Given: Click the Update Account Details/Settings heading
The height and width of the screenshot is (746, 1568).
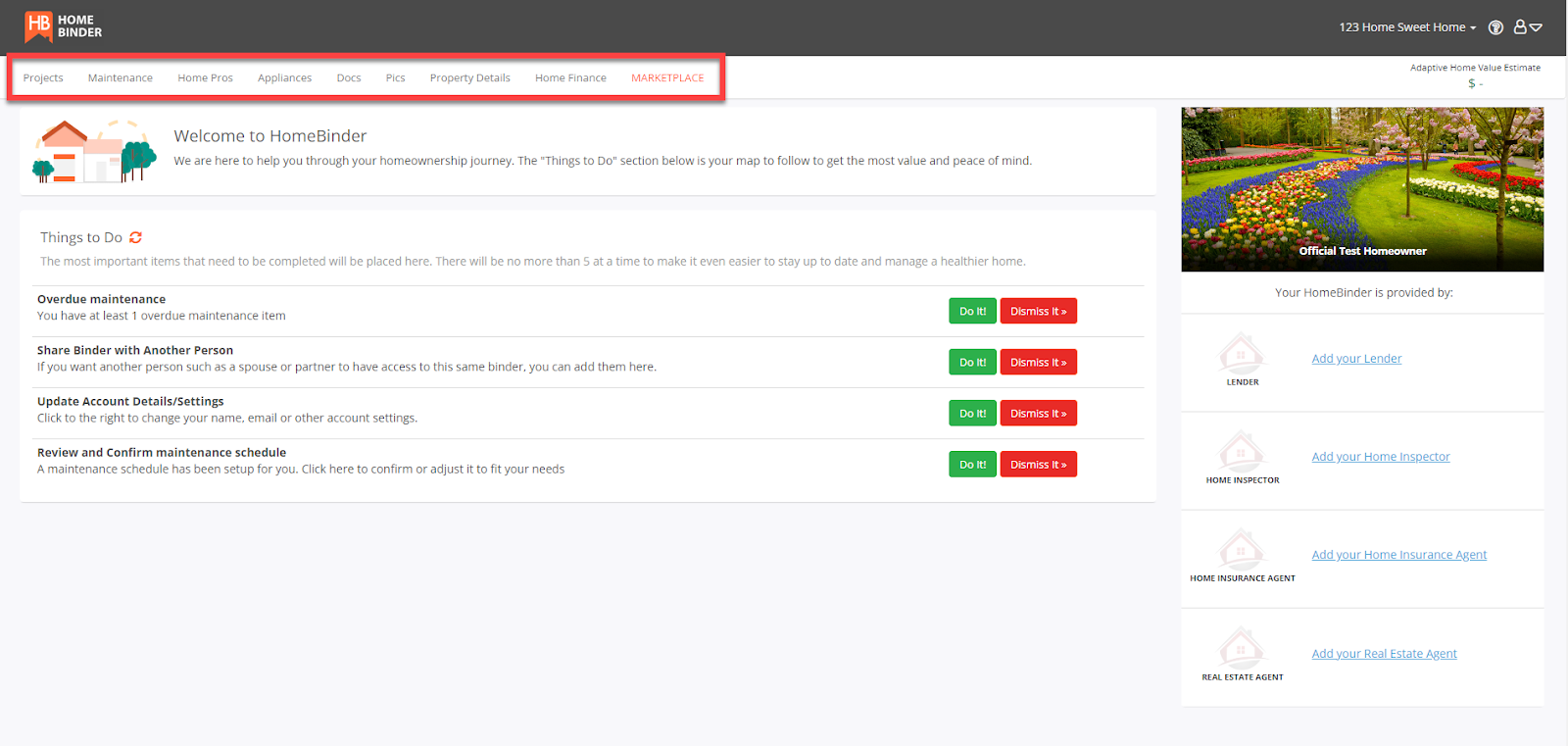Looking at the screenshot, I should [130, 401].
